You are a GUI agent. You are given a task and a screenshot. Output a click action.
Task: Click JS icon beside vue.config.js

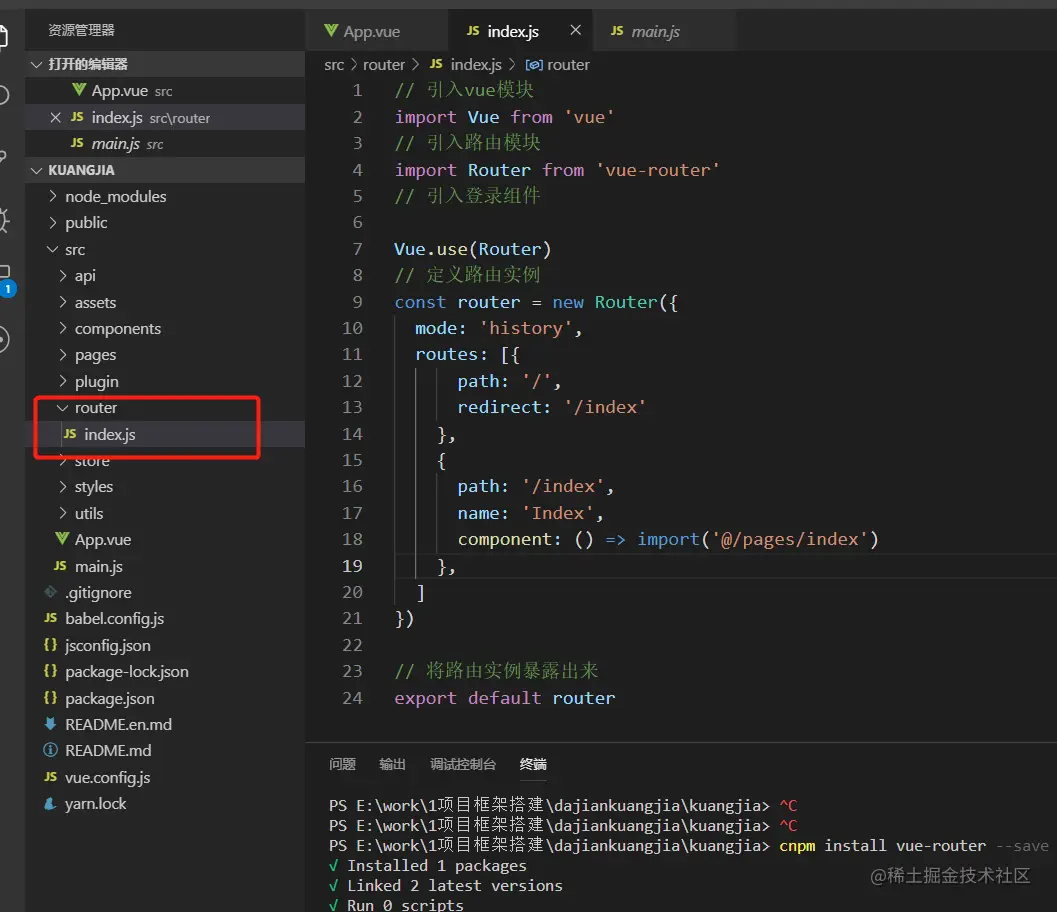point(51,777)
